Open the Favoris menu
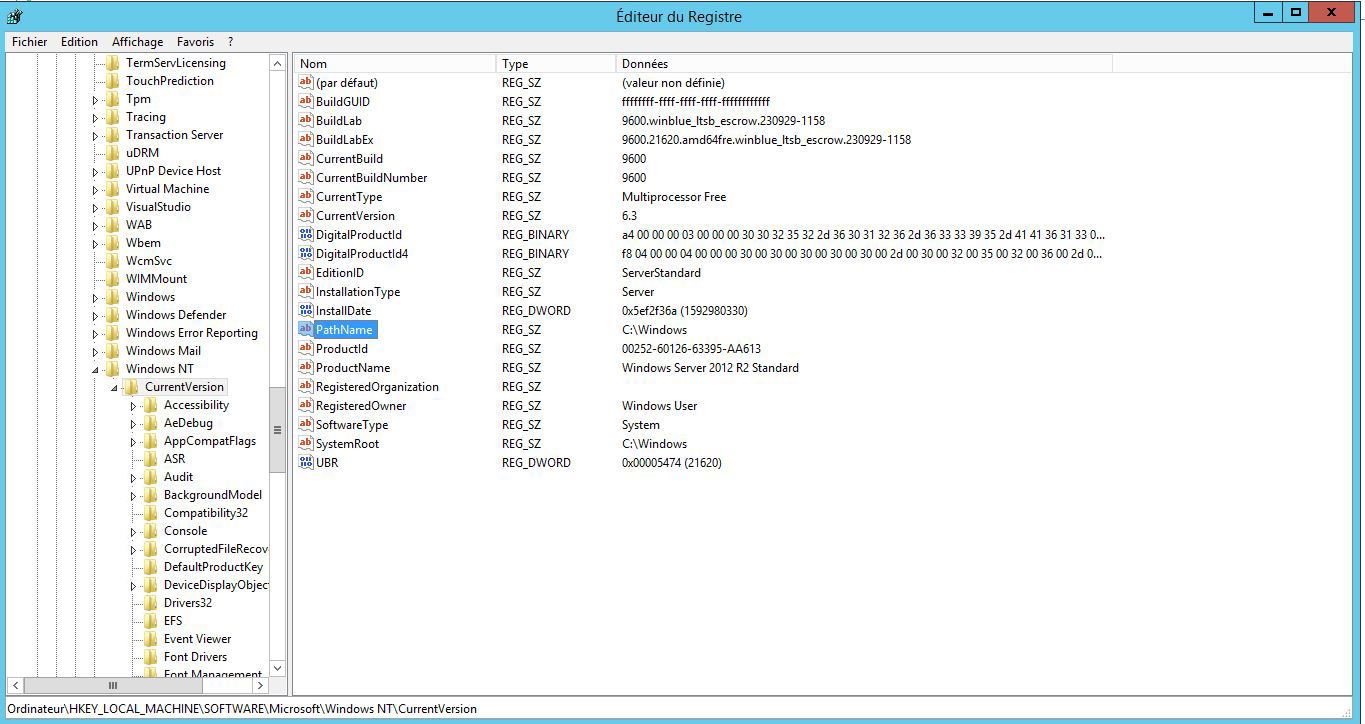The width and height of the screenshot is (1365, 724). 195,42
